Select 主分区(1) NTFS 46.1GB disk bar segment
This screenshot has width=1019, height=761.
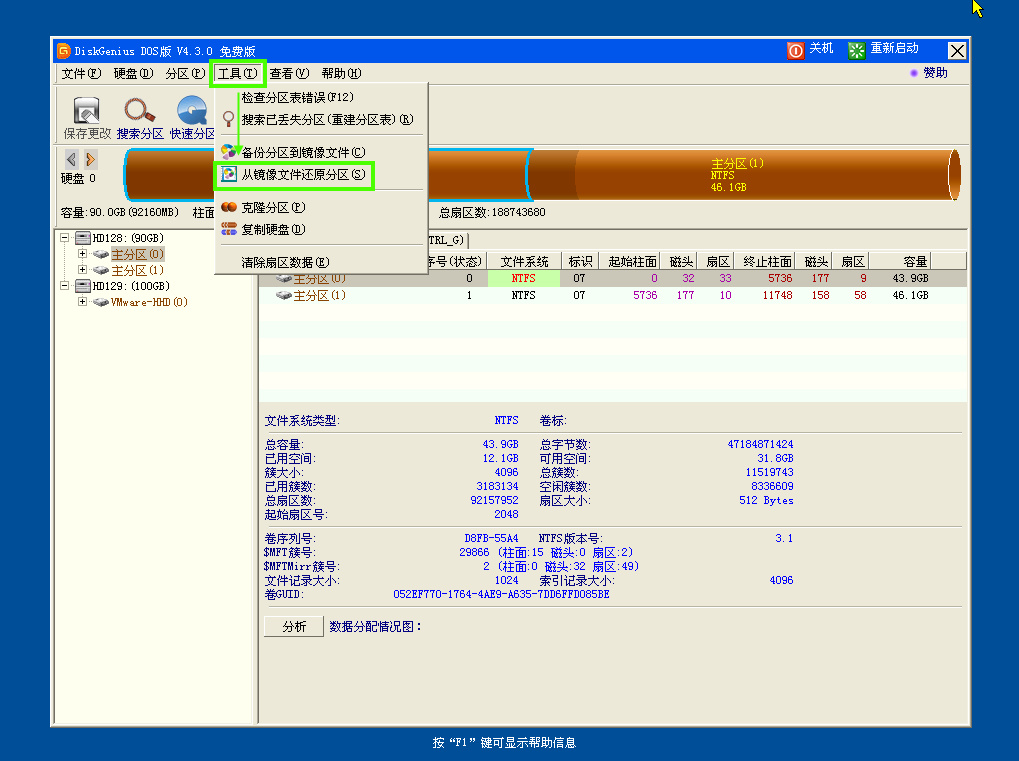pyautogui.click(x=744, y=175)
